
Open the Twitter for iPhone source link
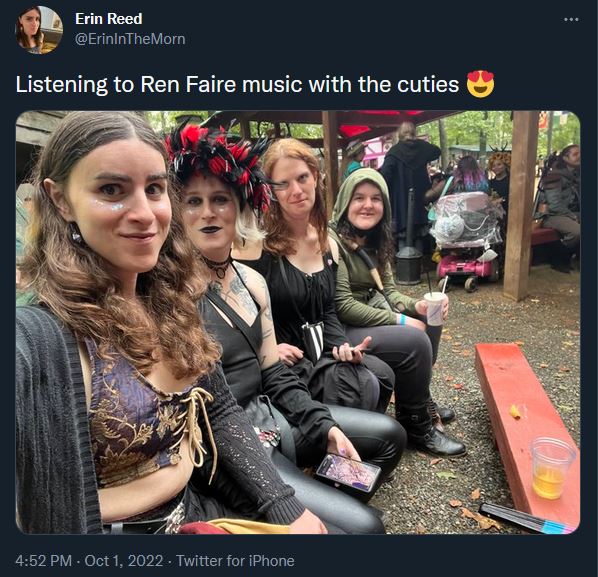[x=235, y=561]
